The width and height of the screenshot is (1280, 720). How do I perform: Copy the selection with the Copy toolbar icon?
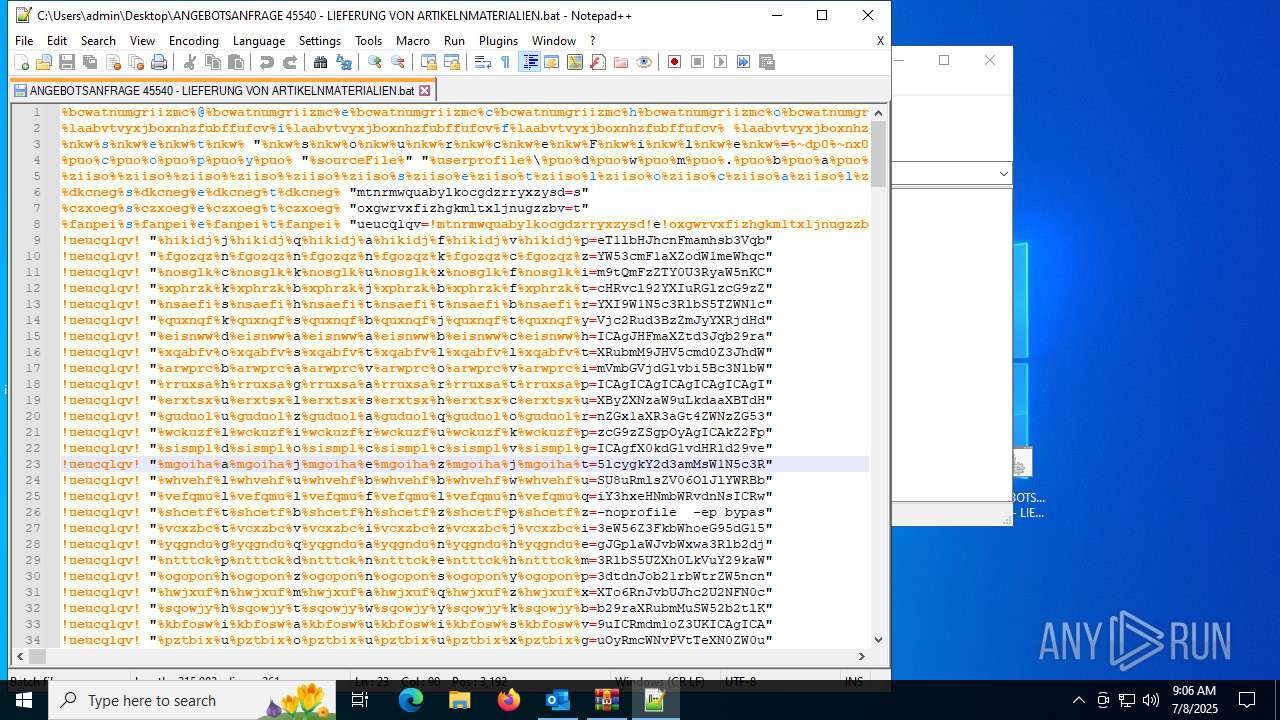click(213, 62)
